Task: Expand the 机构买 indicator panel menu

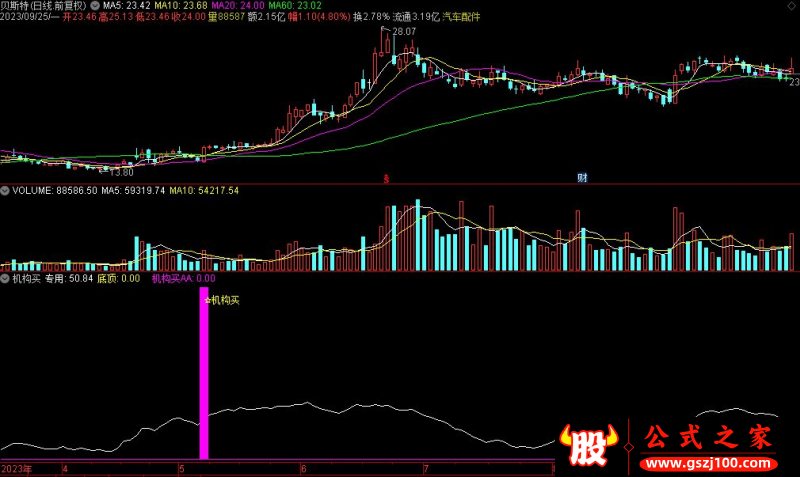Action: [5, 280]
